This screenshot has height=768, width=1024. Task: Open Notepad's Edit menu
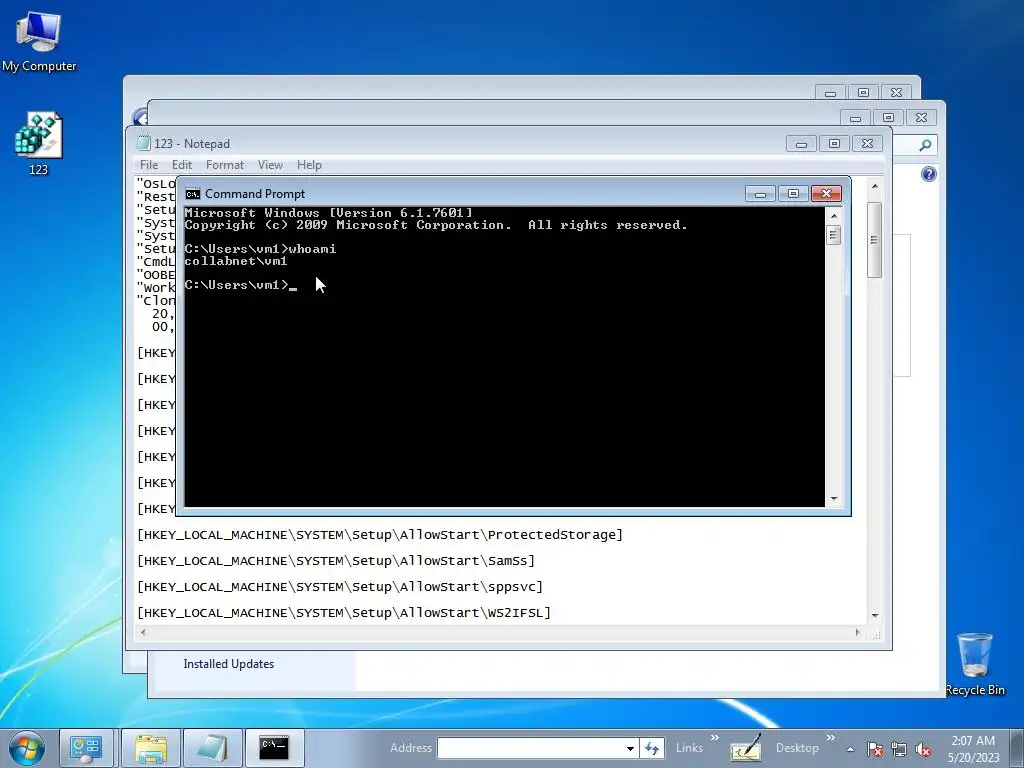coord(182,165)
